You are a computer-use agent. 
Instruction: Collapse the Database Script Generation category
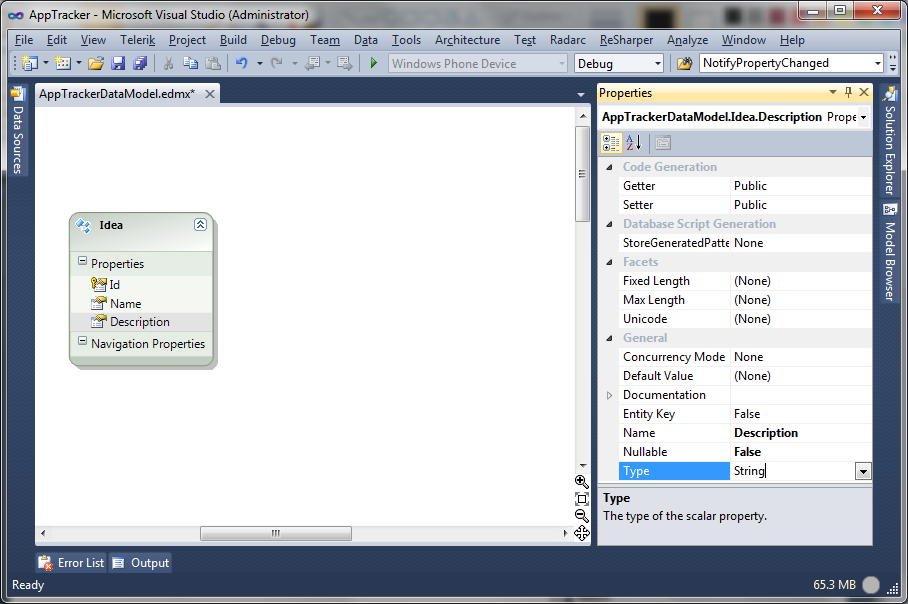[609, 225]
